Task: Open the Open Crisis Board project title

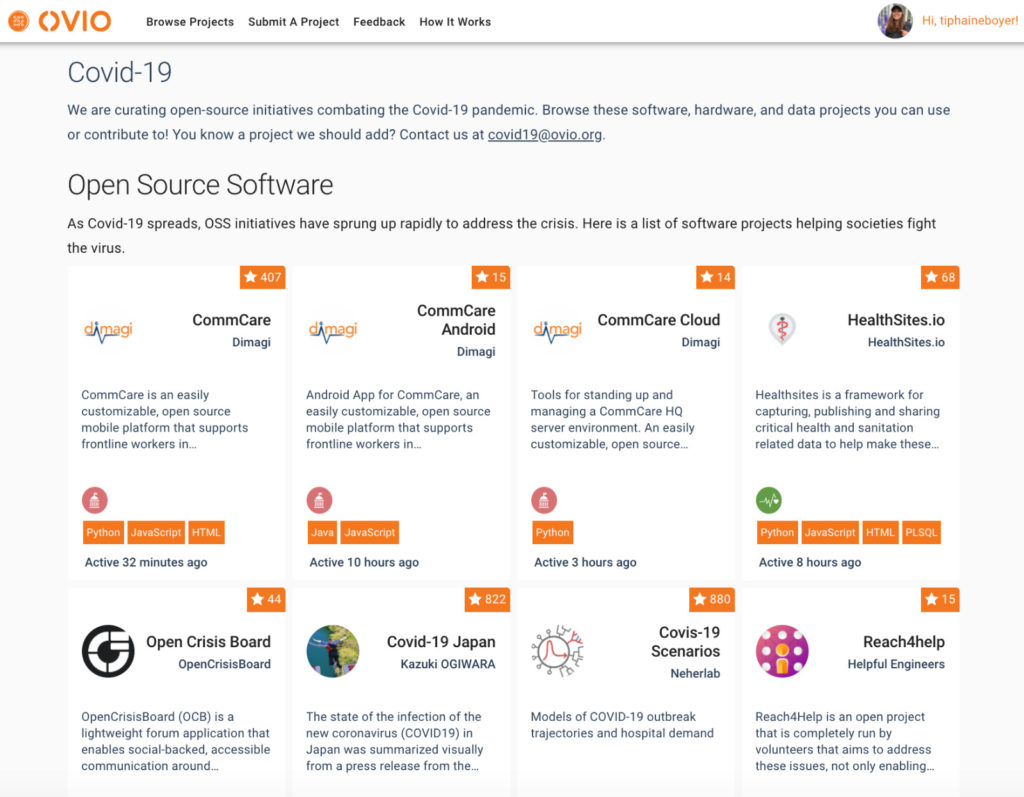Action: tap(208, 642)
